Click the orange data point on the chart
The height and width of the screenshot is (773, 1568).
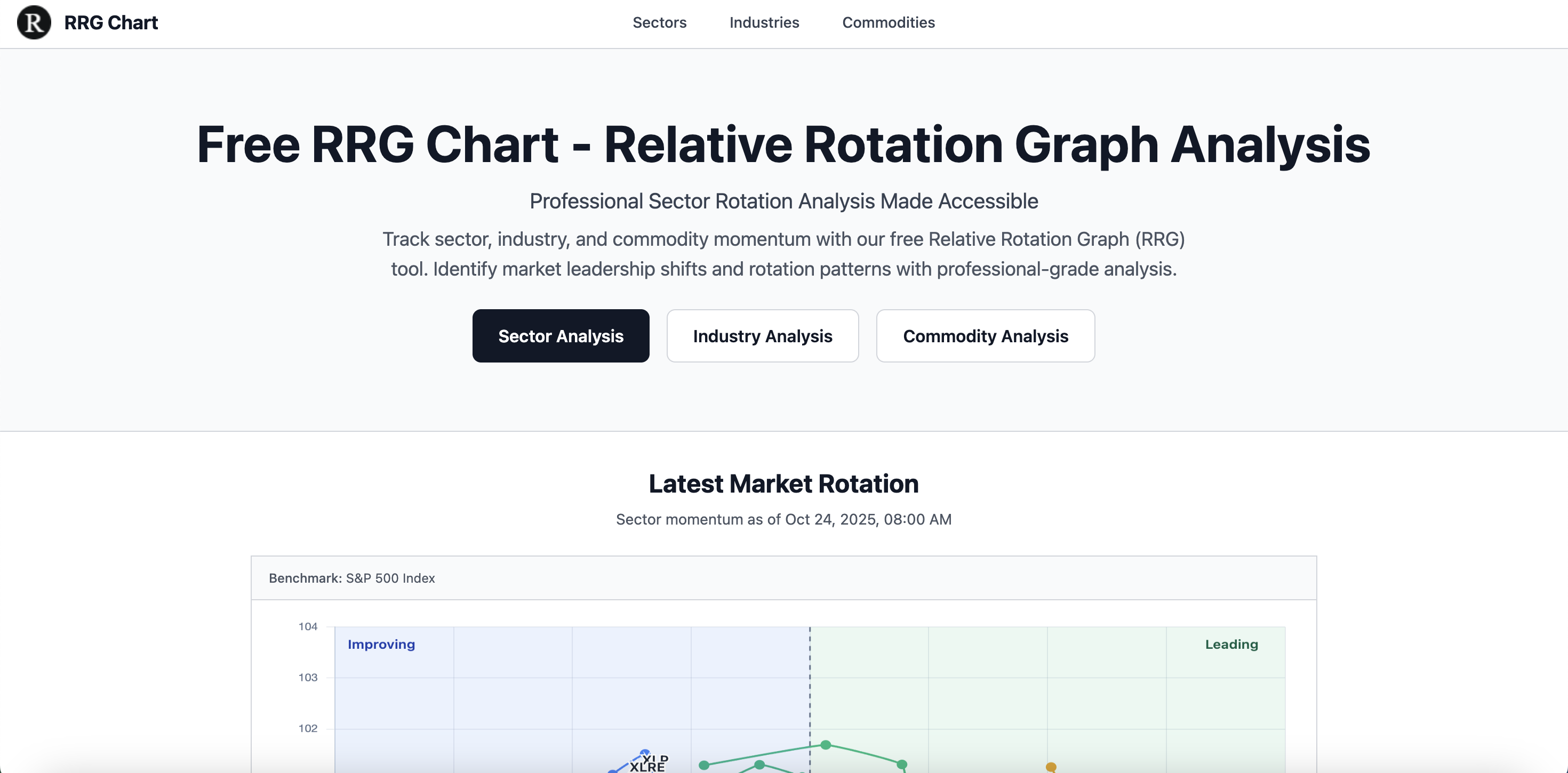[1051, 767]
